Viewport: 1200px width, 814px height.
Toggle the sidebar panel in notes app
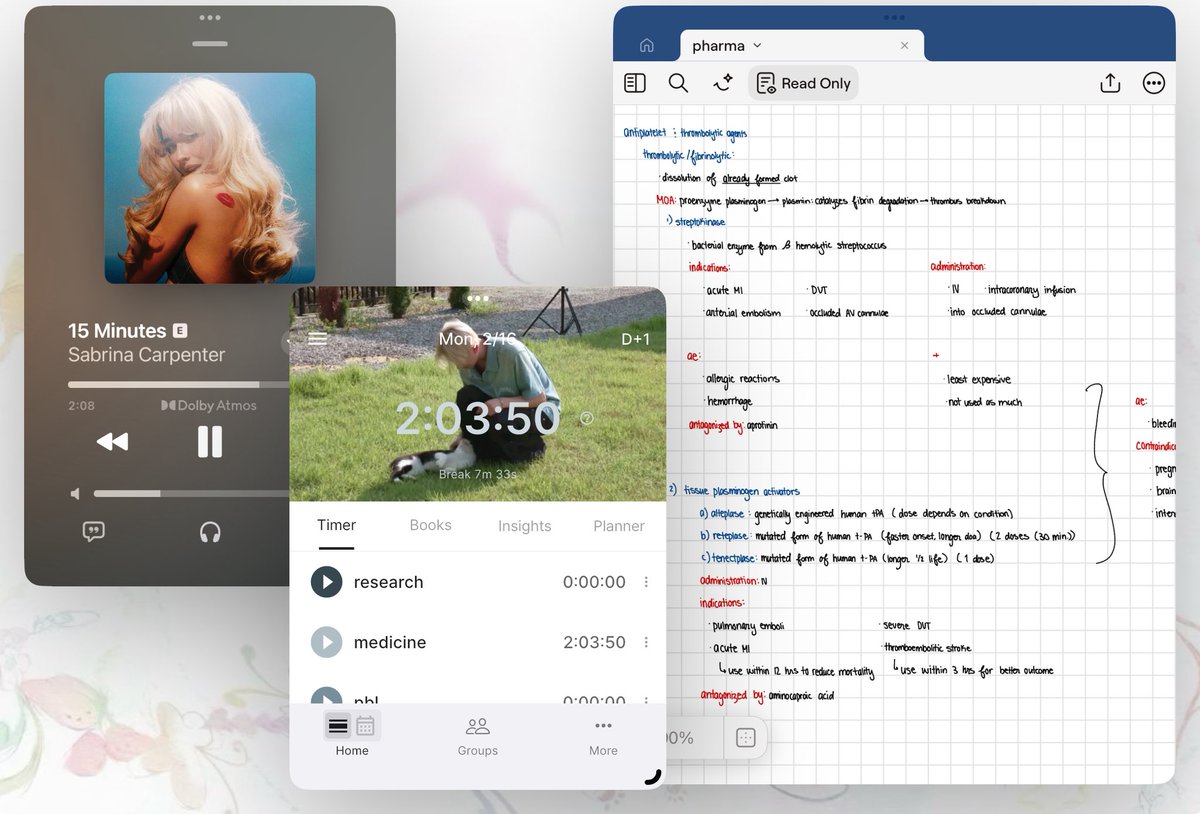[x=635, y=84]
